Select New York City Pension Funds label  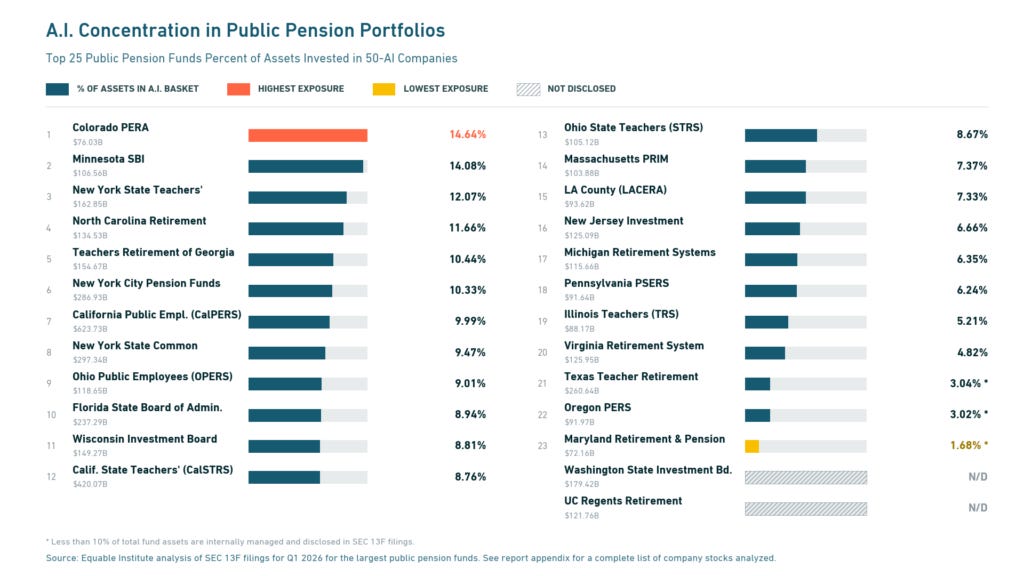point(146,283)
